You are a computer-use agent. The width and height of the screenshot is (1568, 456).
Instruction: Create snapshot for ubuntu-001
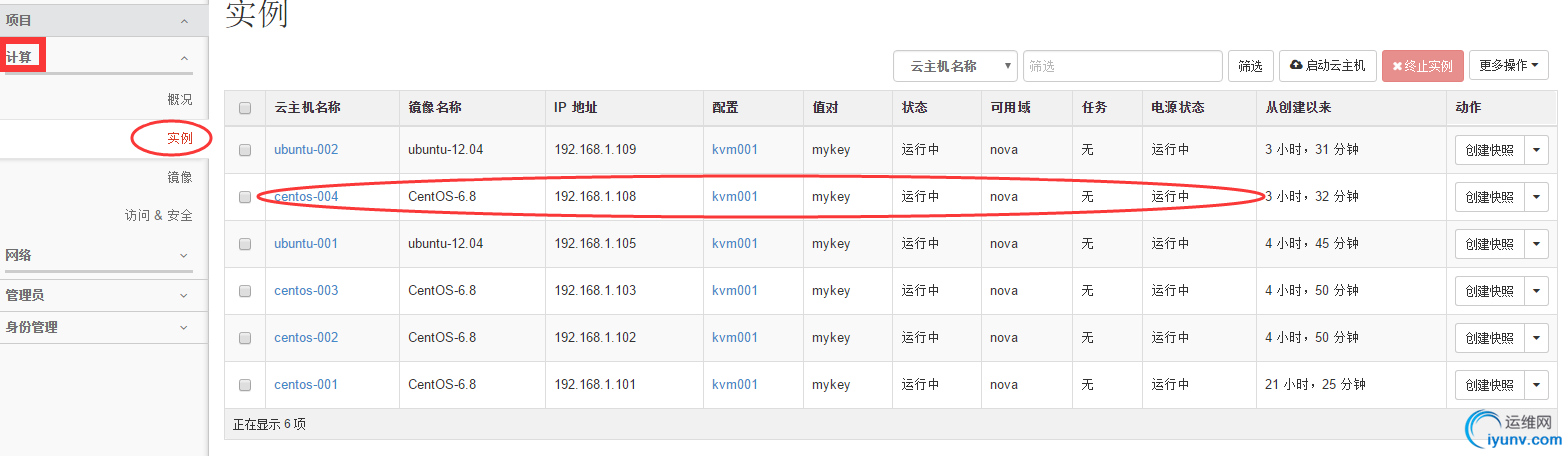click(x=1489, y=244)
